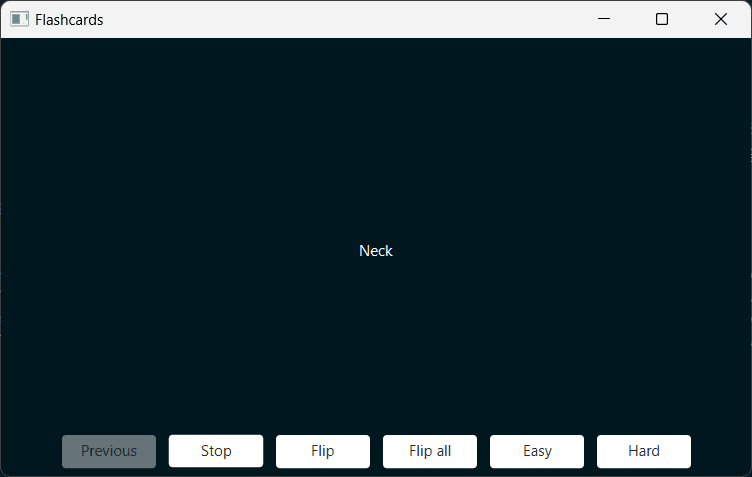This screenshot has height=477, width=752.
Task: Click the Flashcards app icon in title bar
Action: [19, 19]
